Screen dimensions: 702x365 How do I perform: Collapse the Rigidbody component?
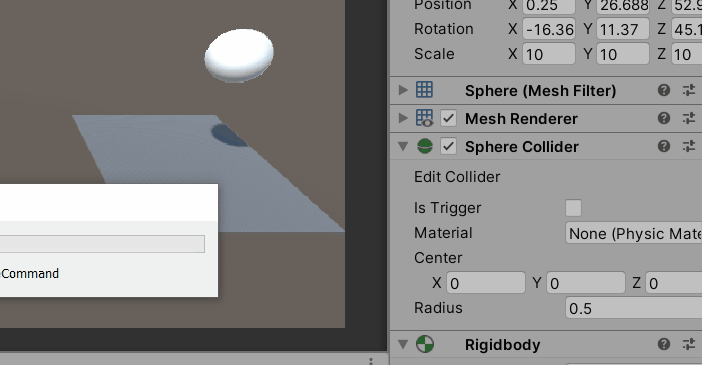[403, 344]
